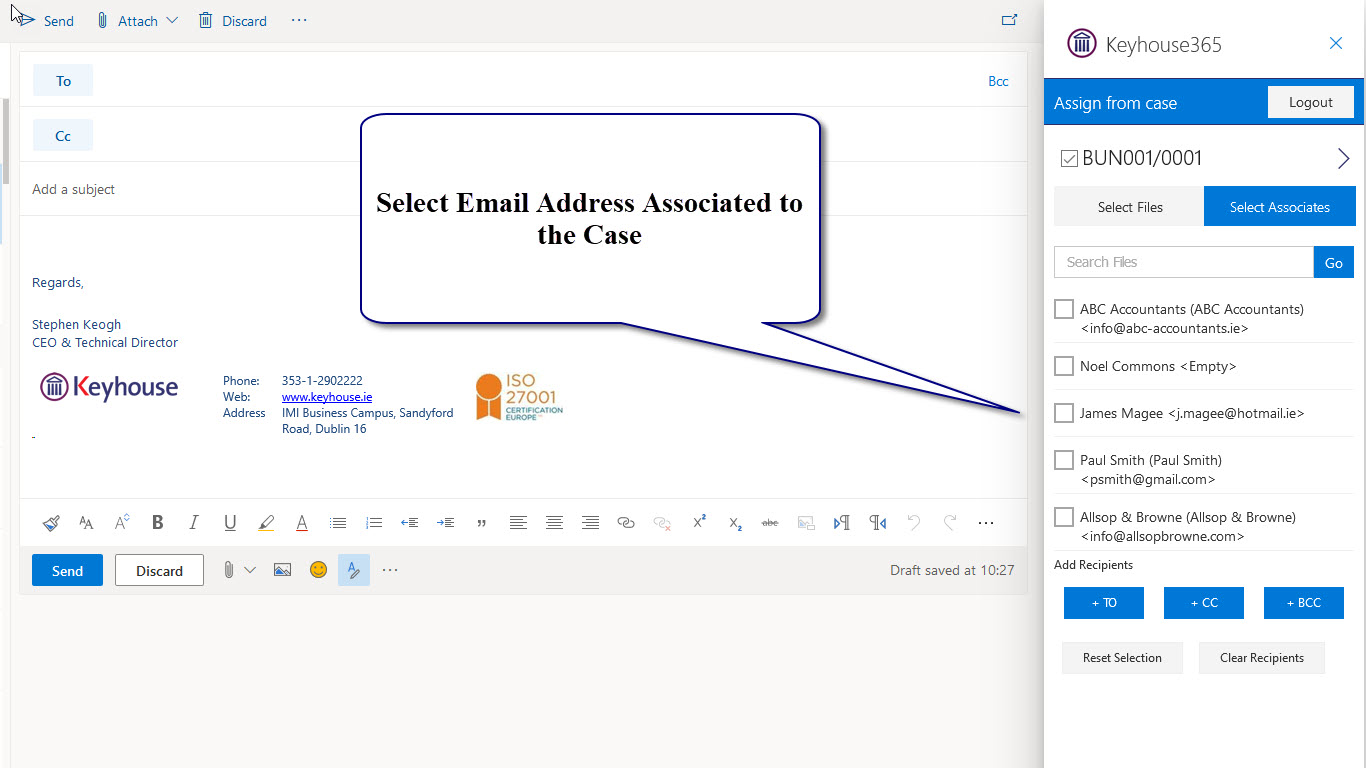
Task: Insert pictures inline using the image icon
Action: pos(283,570)
